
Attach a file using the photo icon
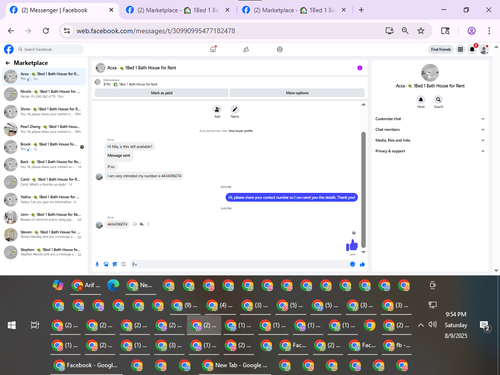coord(106,264)
